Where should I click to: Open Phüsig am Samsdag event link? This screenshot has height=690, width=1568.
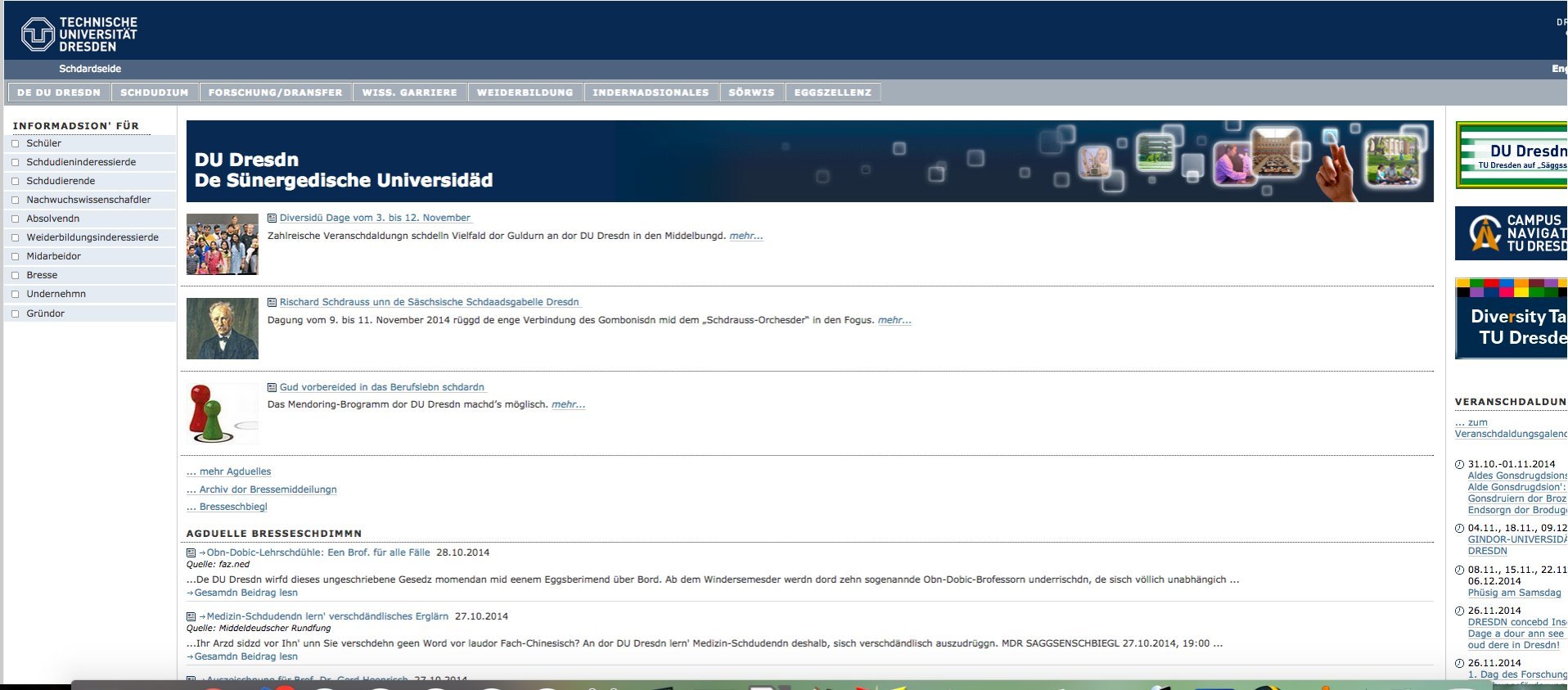pos(1515,593)
